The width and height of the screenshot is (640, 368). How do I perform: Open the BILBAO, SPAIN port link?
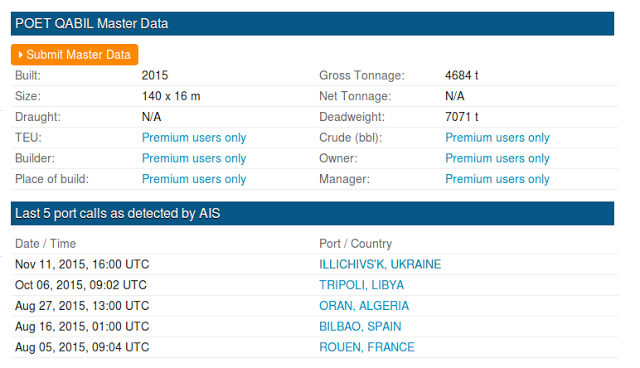click(x=360, y=326)
